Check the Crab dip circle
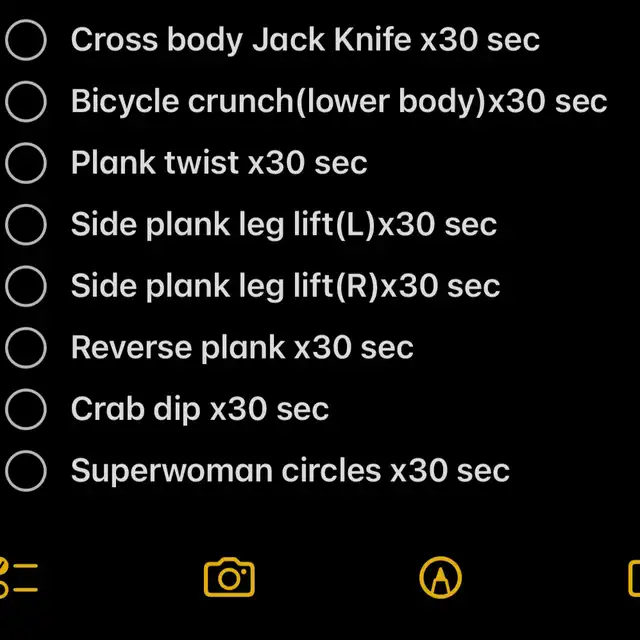The width and height of the screenshot is (640, 640). pos(26,409)
